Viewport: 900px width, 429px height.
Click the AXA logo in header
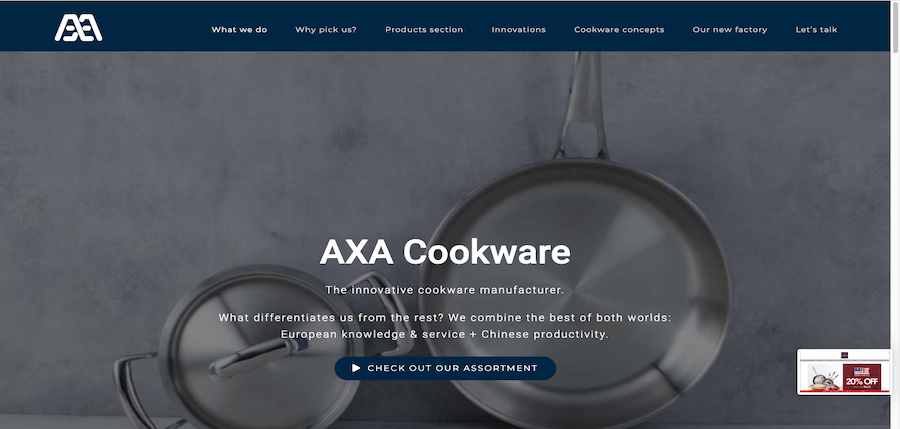(x=79, y=28)
